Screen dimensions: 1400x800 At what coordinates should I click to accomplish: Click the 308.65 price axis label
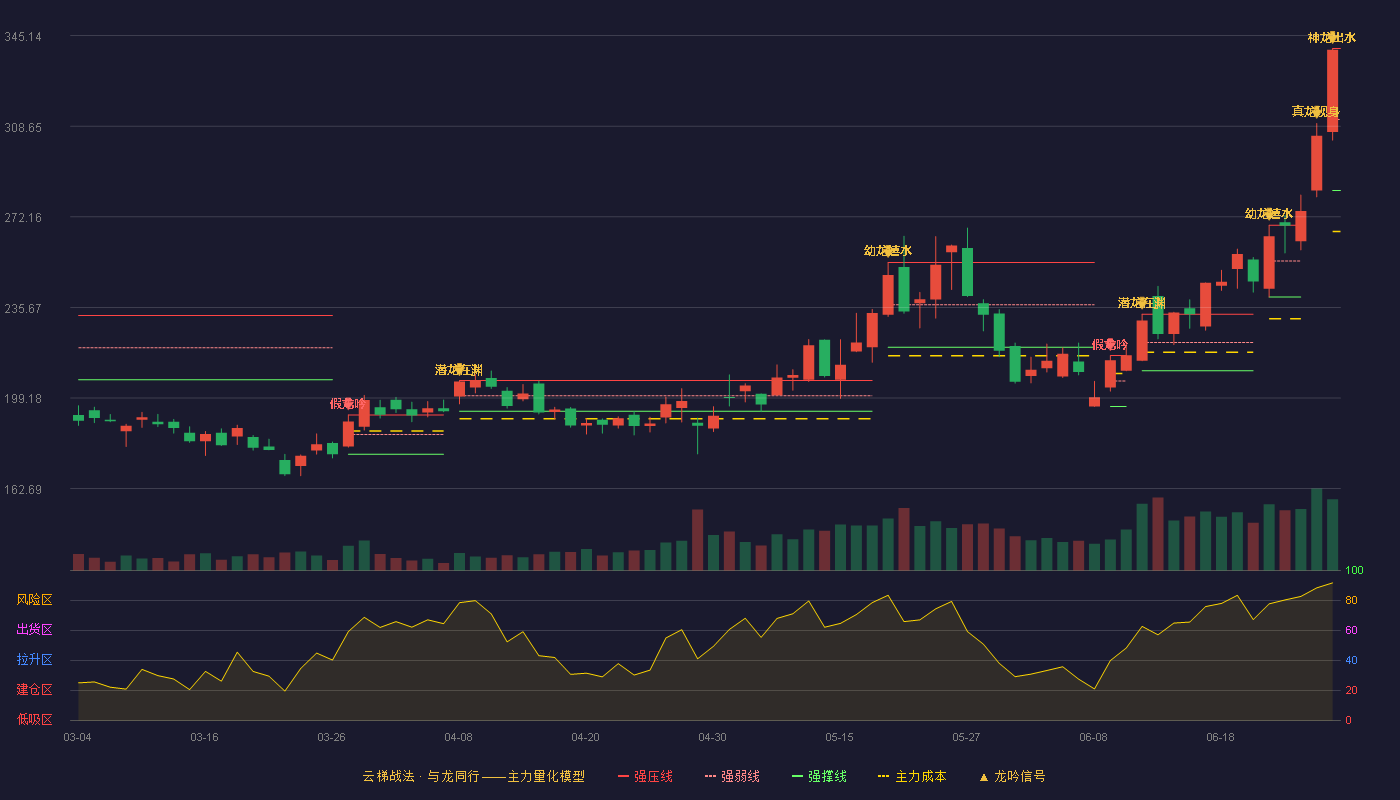click(x=23, y=128)
